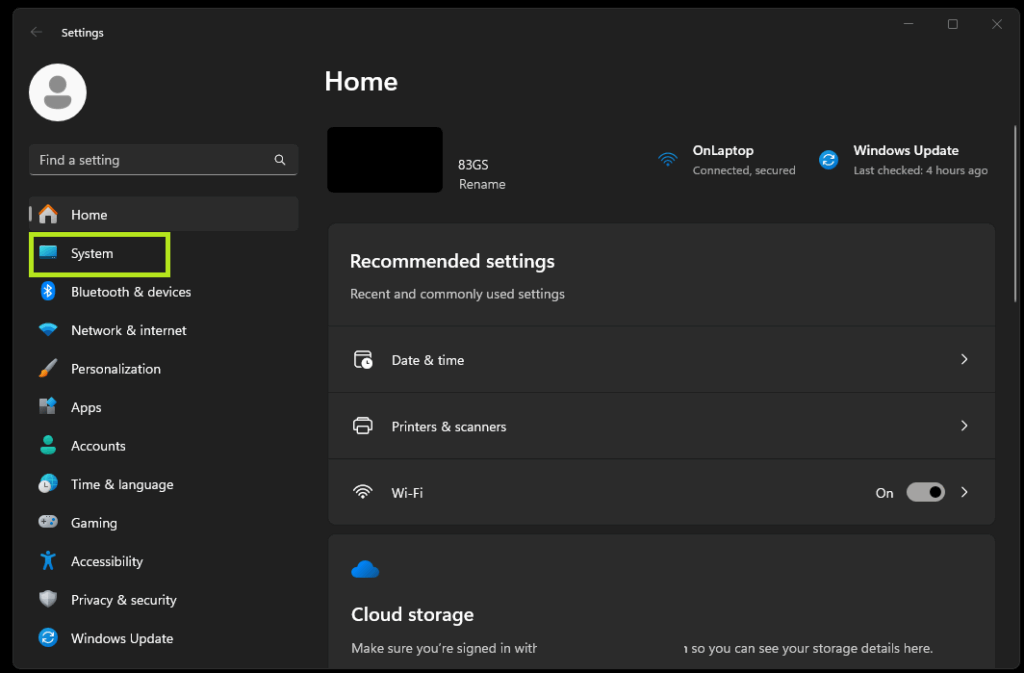Image resolution: width=1024 pixels, height=673 pixels.
Task: Open Windows Update last checked status
Action: click(x=903, y=160)
